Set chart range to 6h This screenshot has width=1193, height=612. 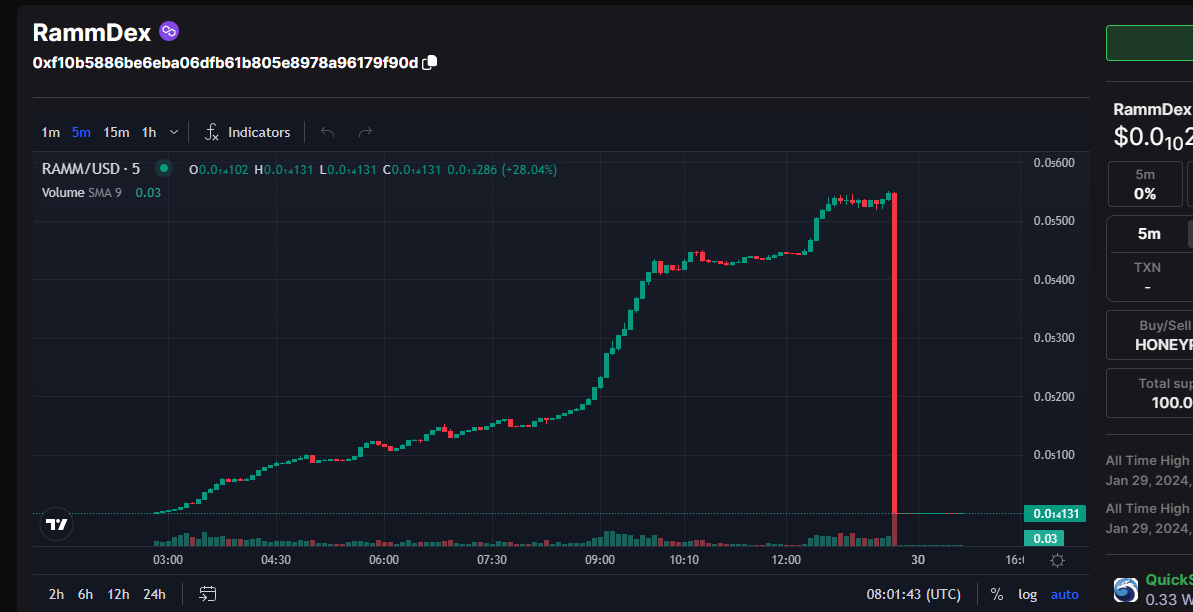[x=86, y=594]
